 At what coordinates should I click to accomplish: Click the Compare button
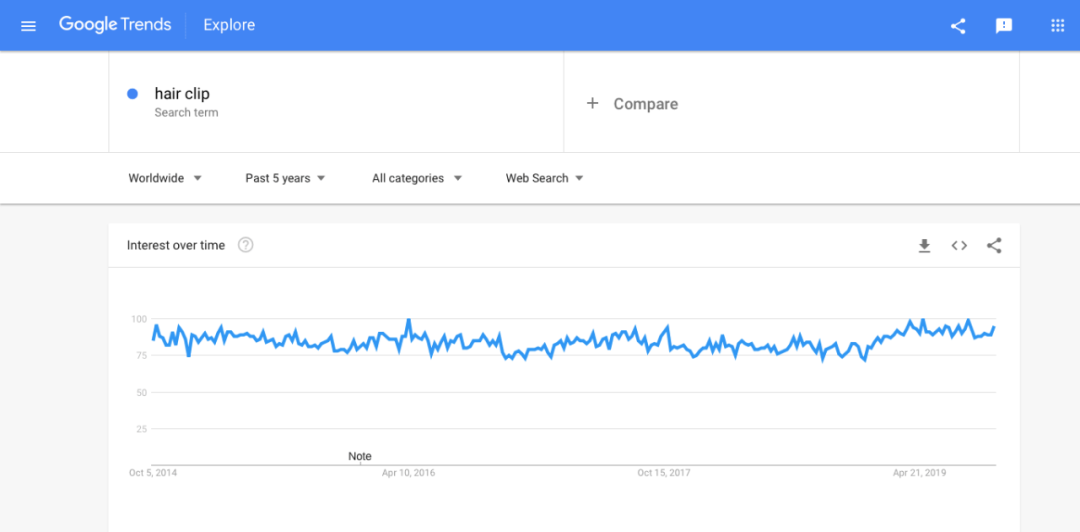(x=645, y=104)
